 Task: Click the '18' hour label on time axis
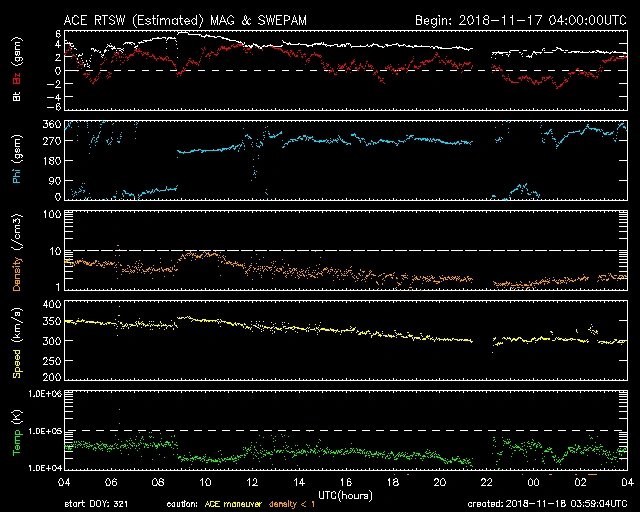click(x=393, y=483)
